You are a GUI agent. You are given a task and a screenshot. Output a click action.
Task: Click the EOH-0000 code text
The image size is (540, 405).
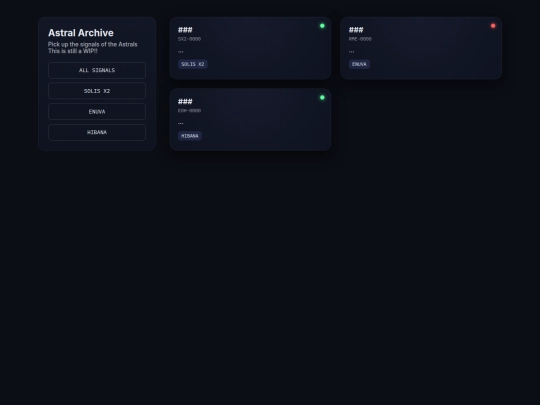189,111
